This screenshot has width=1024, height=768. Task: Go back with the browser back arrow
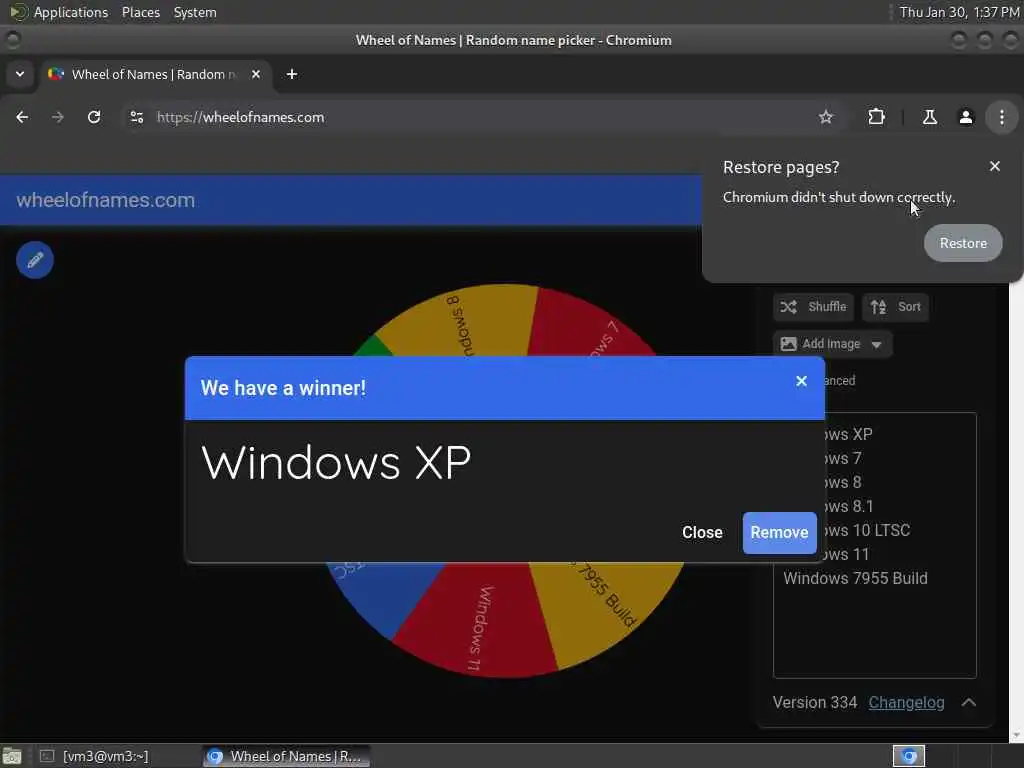(22, 117)
